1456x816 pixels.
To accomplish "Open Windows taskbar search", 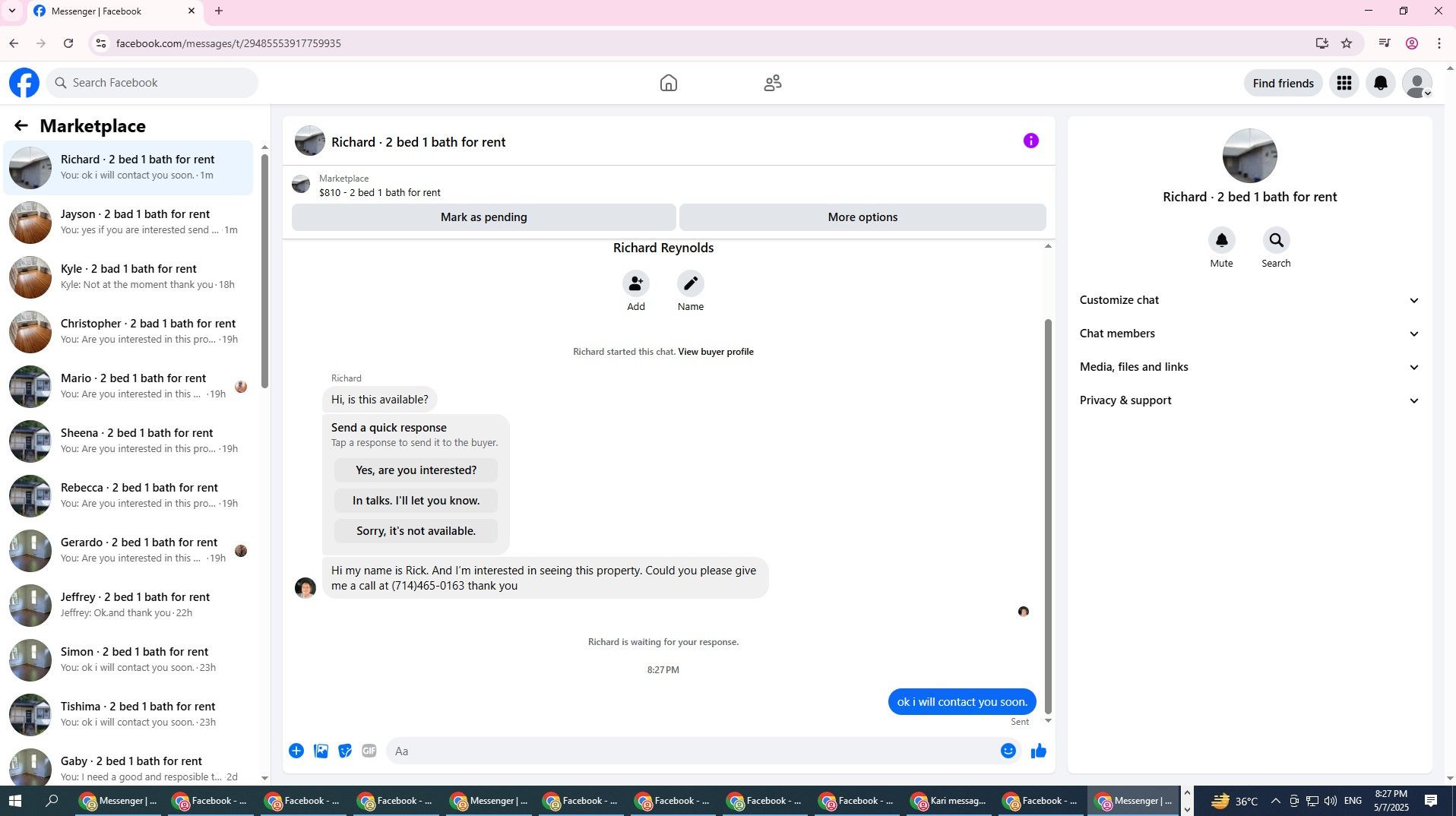I will tap(52, 801).
